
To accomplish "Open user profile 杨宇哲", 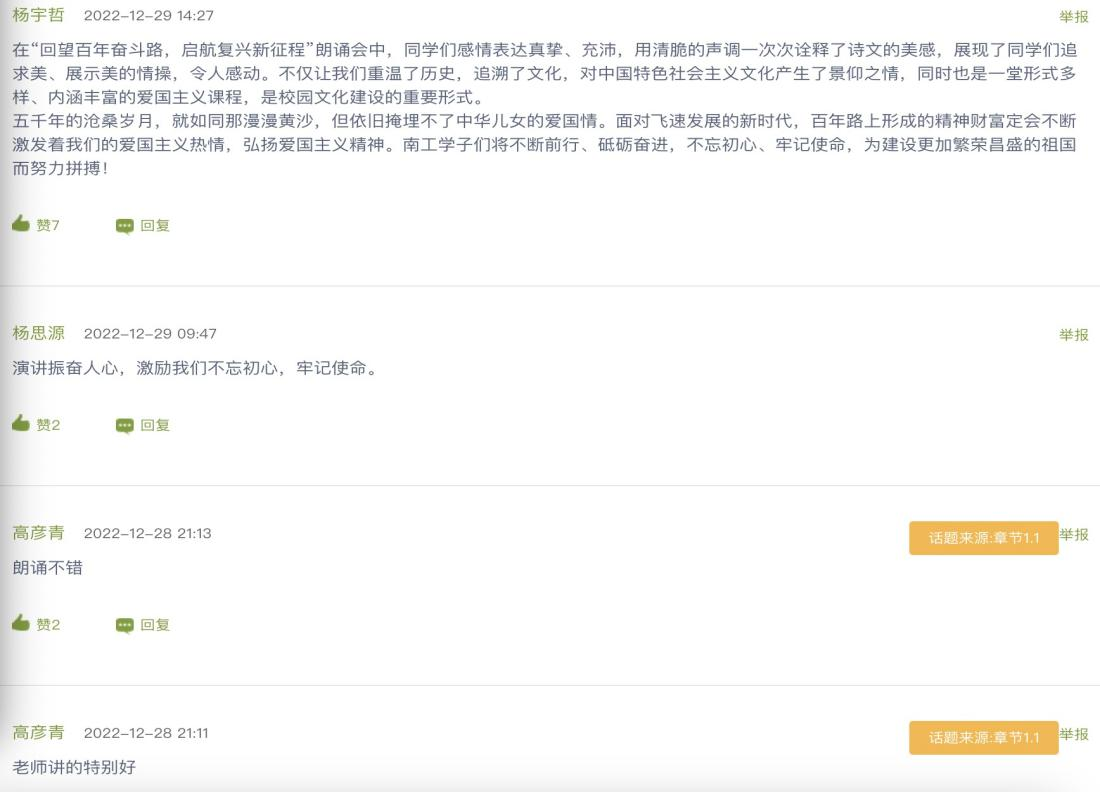I will 38,15.
